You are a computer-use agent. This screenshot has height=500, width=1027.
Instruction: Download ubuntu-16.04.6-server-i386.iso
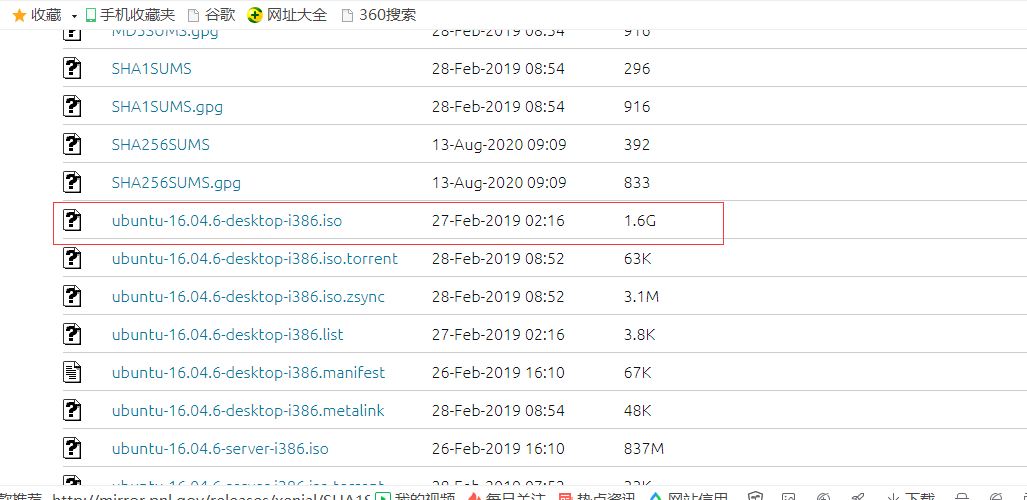click(220, 449)
